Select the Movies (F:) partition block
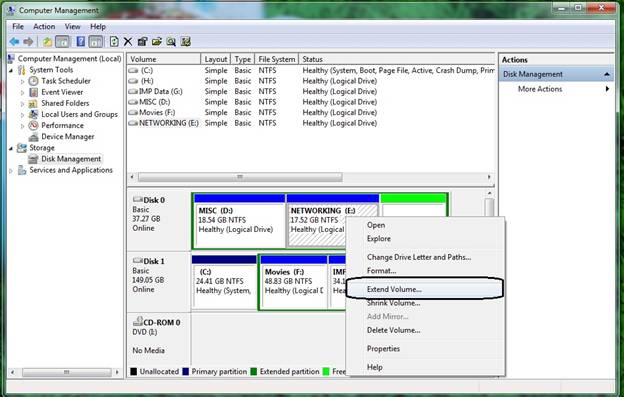The height and width of the screenshot is (397, 624). click(294, 282)
